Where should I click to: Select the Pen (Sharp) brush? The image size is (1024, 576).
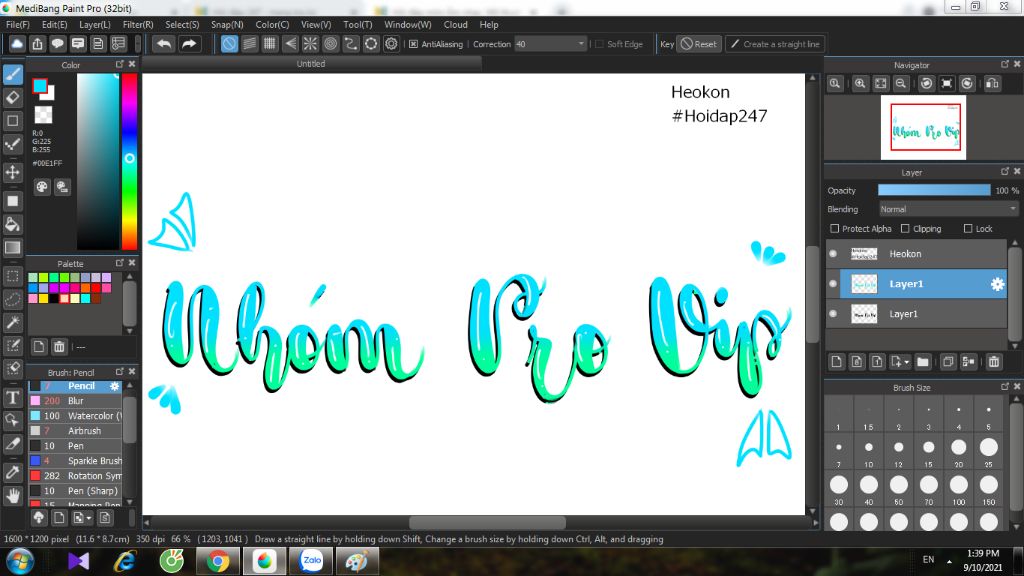pyautogui.click(x=76, y=491)
